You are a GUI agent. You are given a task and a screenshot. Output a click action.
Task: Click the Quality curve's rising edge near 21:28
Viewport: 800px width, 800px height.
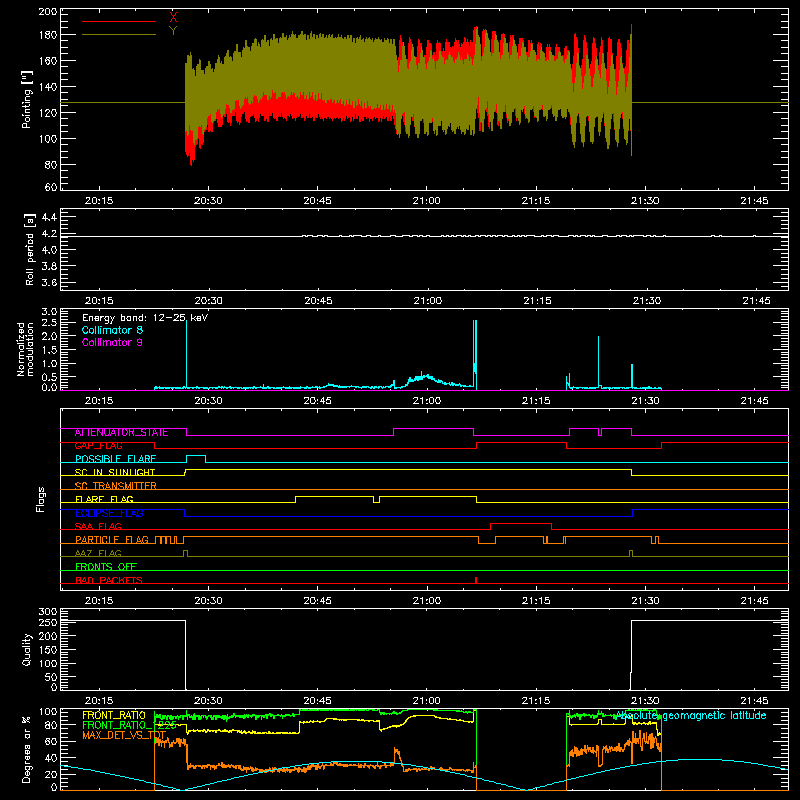click(x=632, y=655)
